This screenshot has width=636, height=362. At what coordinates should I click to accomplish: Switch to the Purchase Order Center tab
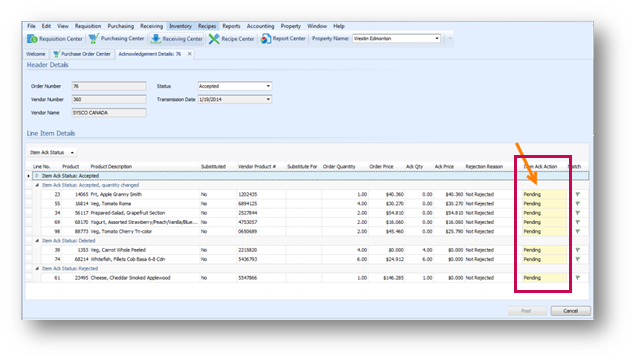(x=82, y=54)
